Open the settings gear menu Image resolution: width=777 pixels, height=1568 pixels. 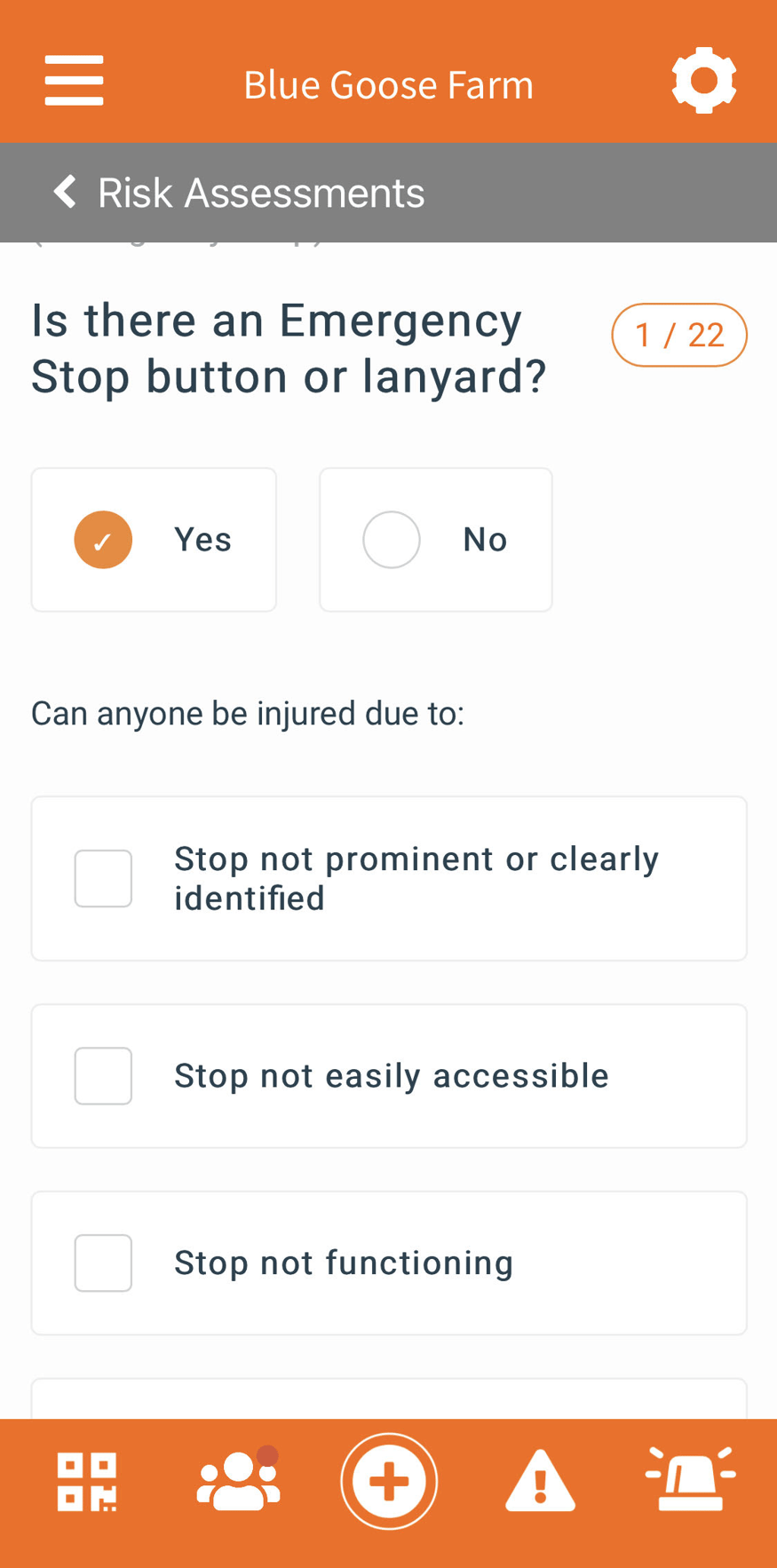(704, 79)
